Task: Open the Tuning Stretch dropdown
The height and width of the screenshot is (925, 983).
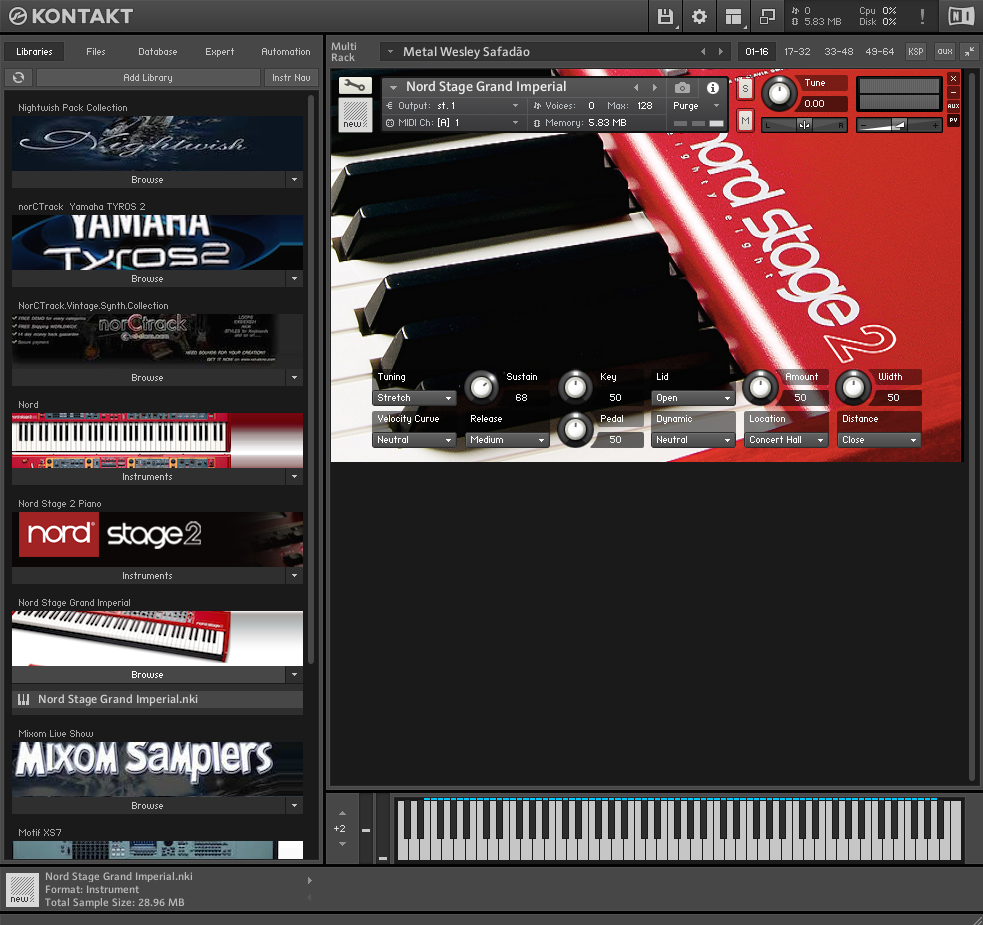Action: (x=414, y=398)
